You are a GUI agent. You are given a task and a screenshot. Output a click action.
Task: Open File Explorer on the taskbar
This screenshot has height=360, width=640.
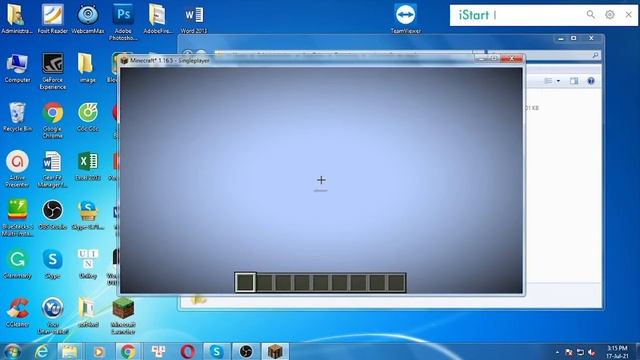(x=70, y=351)
